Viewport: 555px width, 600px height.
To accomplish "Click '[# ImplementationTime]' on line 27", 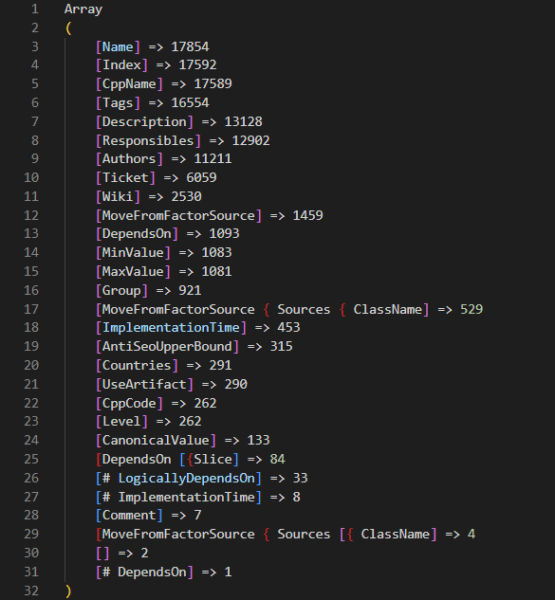I will coord(179,497).
